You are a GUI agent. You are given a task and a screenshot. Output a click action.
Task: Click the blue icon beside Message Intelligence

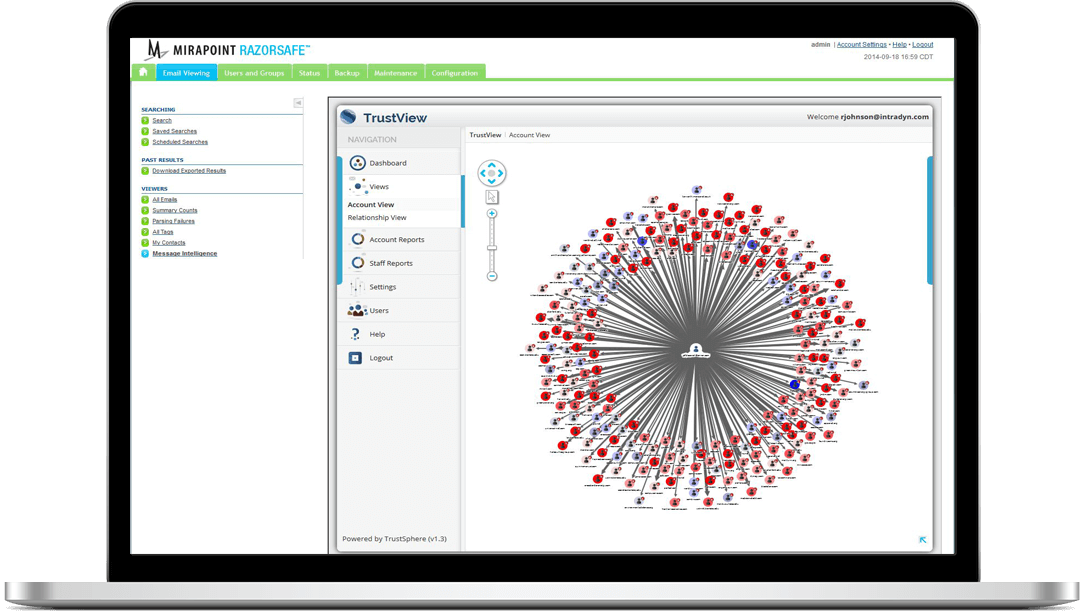coord(145,253)
